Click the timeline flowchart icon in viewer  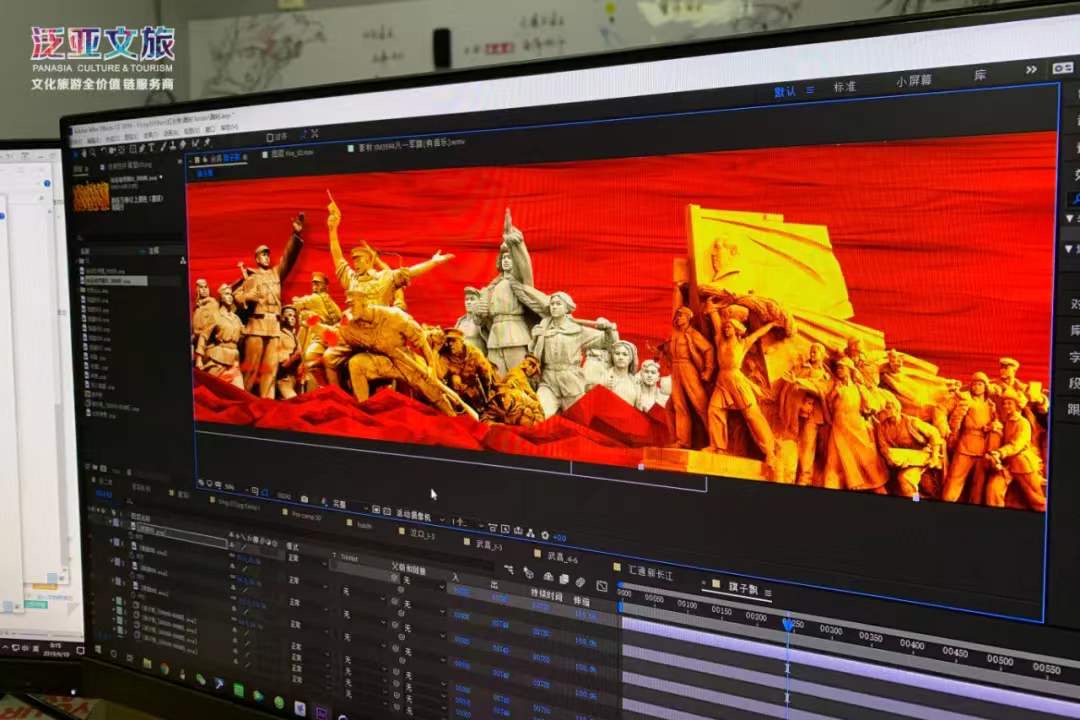tap(530, 533)
